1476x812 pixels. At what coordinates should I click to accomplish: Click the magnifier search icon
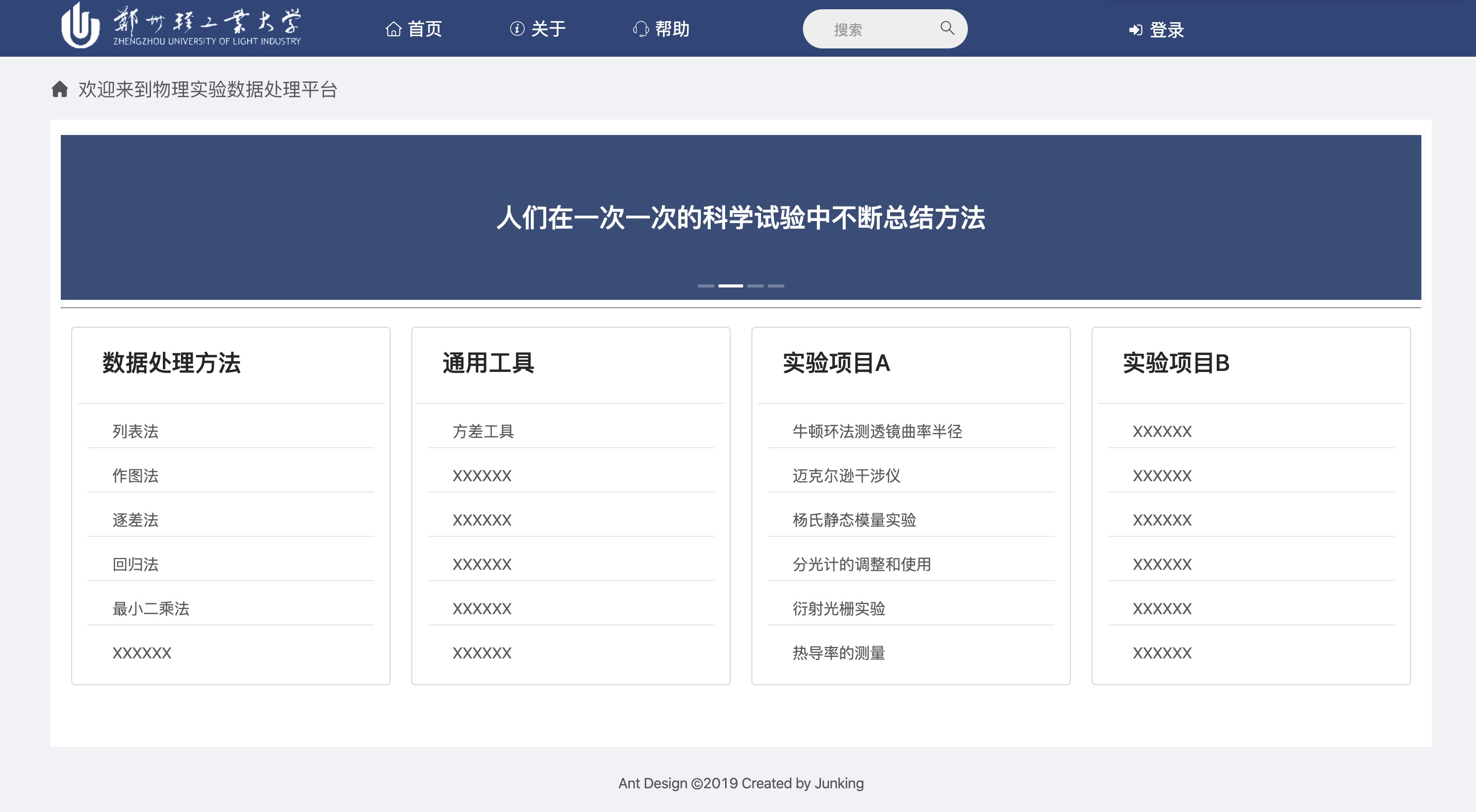[947, 27]
